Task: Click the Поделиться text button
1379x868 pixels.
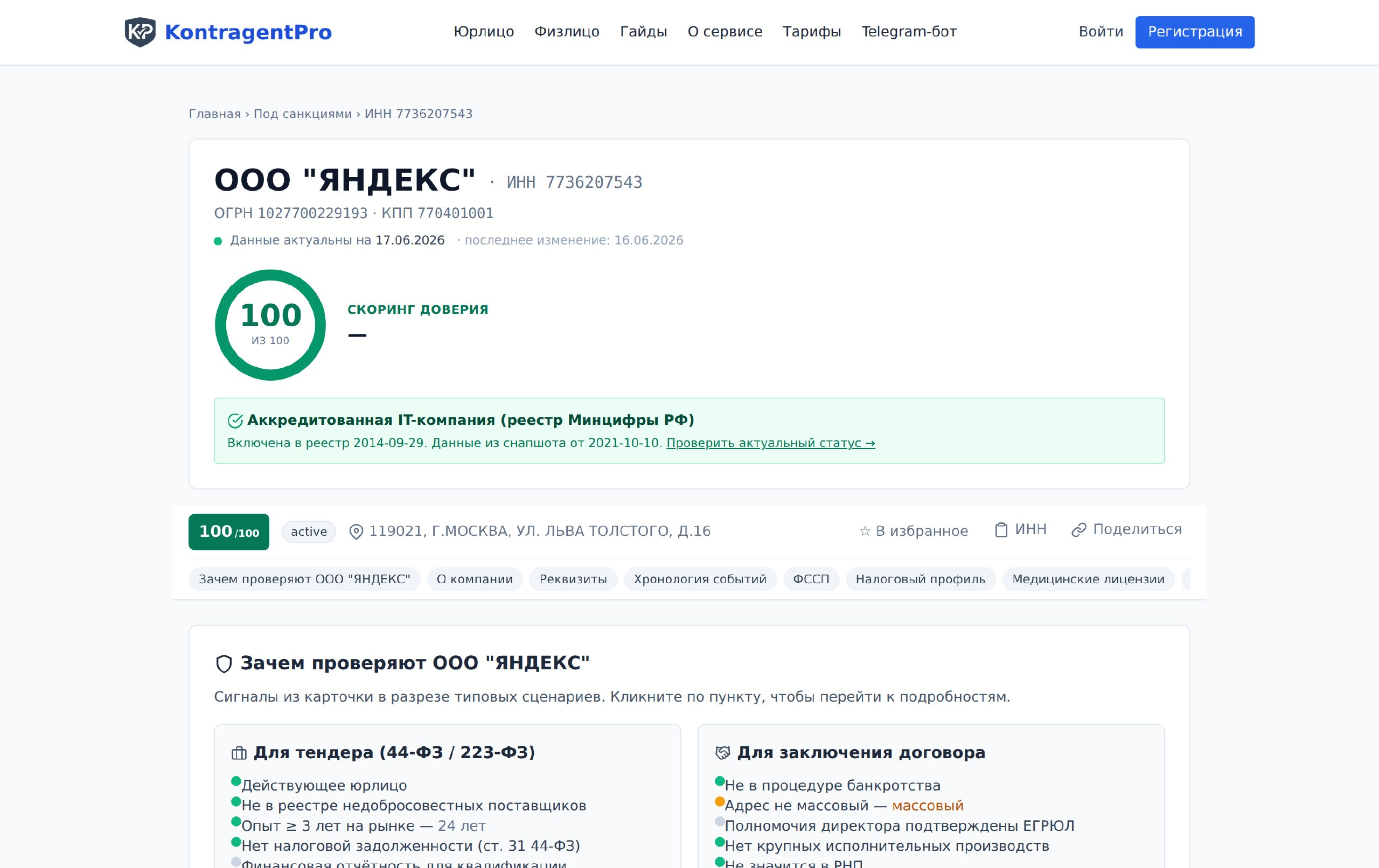Action: pos(1137,530)
